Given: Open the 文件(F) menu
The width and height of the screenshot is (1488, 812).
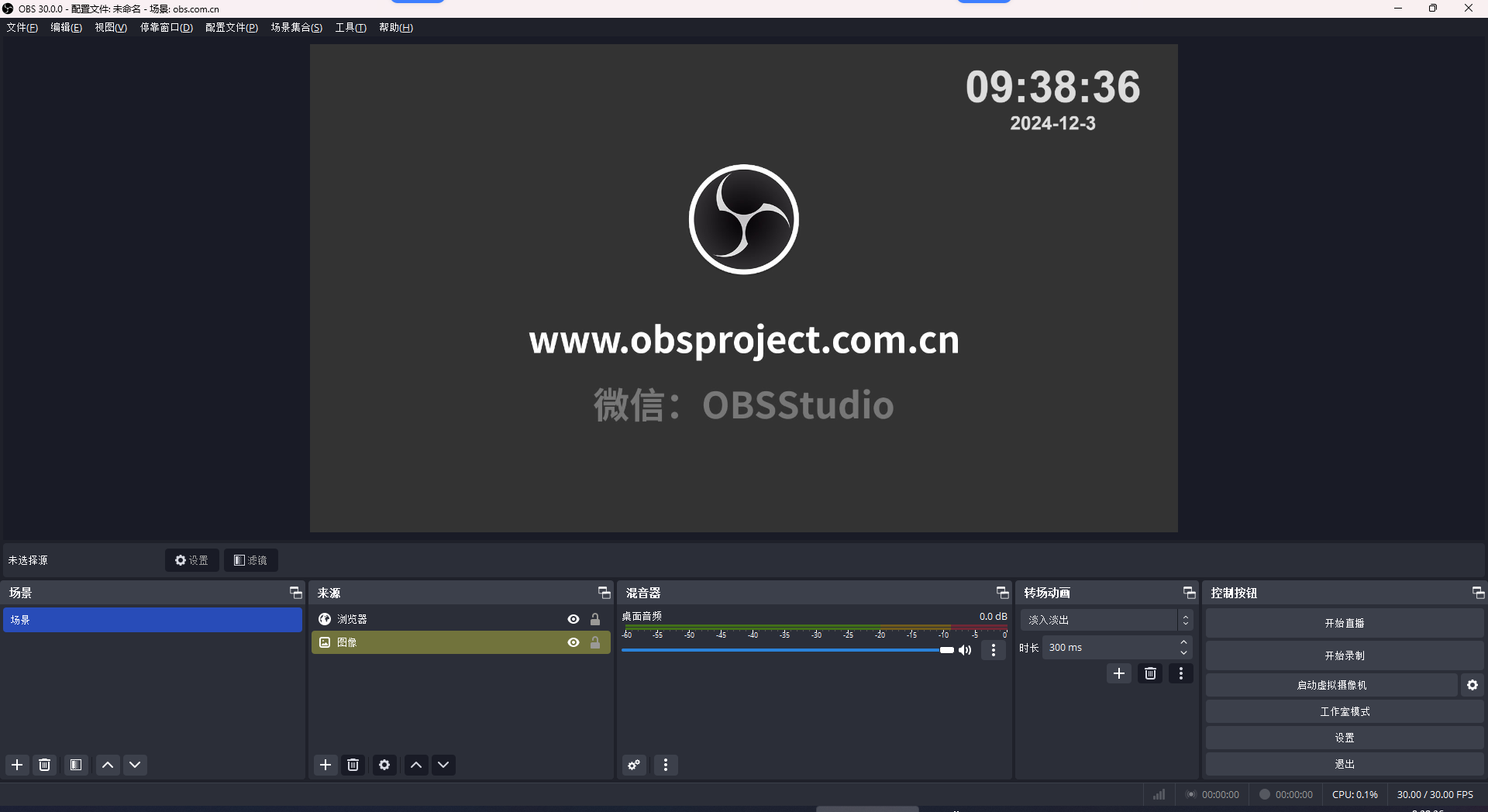Looking at the screenshot, I should click(22, 27).
